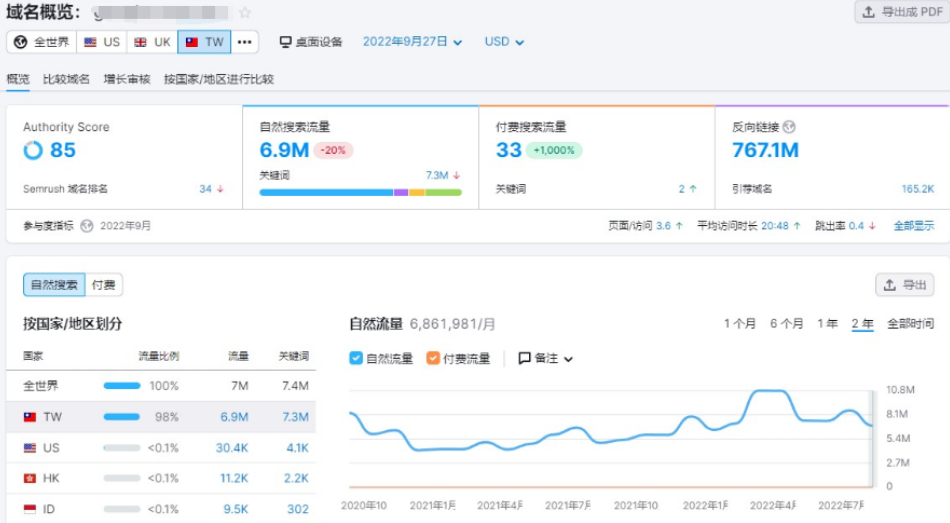Switch to the 增长审核 tab
Image resolution: width=950 pixels, height=523 pixels.
(127, 79)
